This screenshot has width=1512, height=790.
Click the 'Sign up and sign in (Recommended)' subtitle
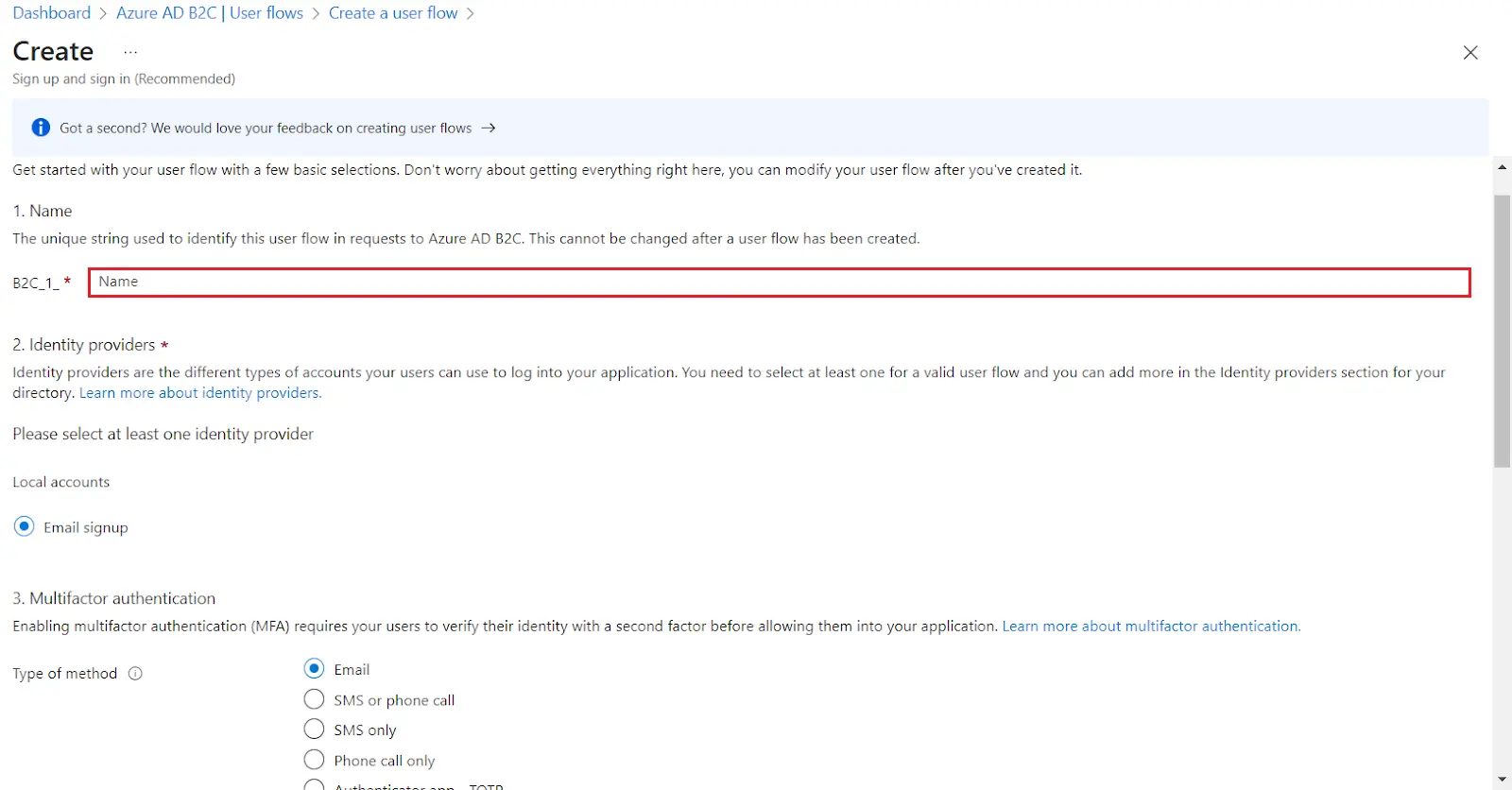[124, 78]
